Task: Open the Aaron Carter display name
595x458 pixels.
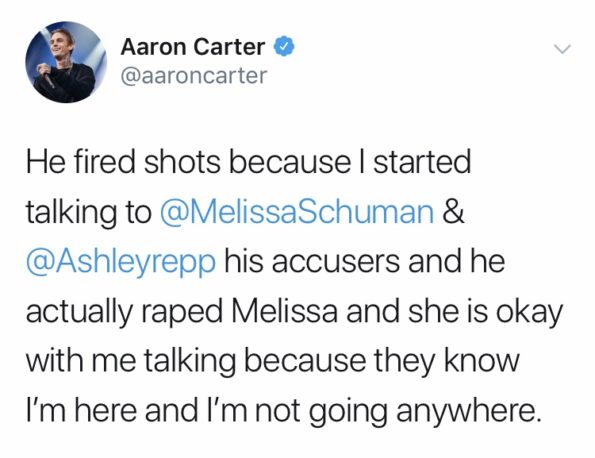Action: 193,47
